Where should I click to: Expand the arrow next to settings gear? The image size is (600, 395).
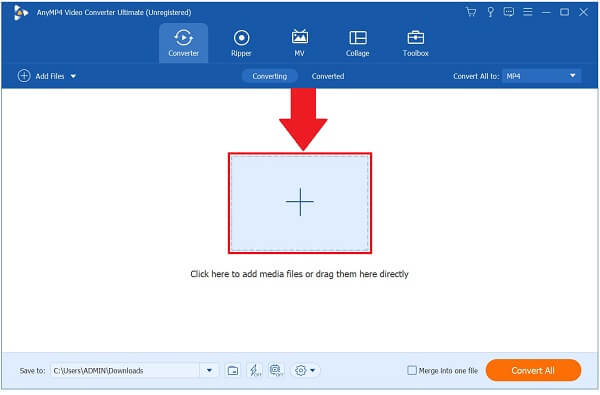pos(313,371)
